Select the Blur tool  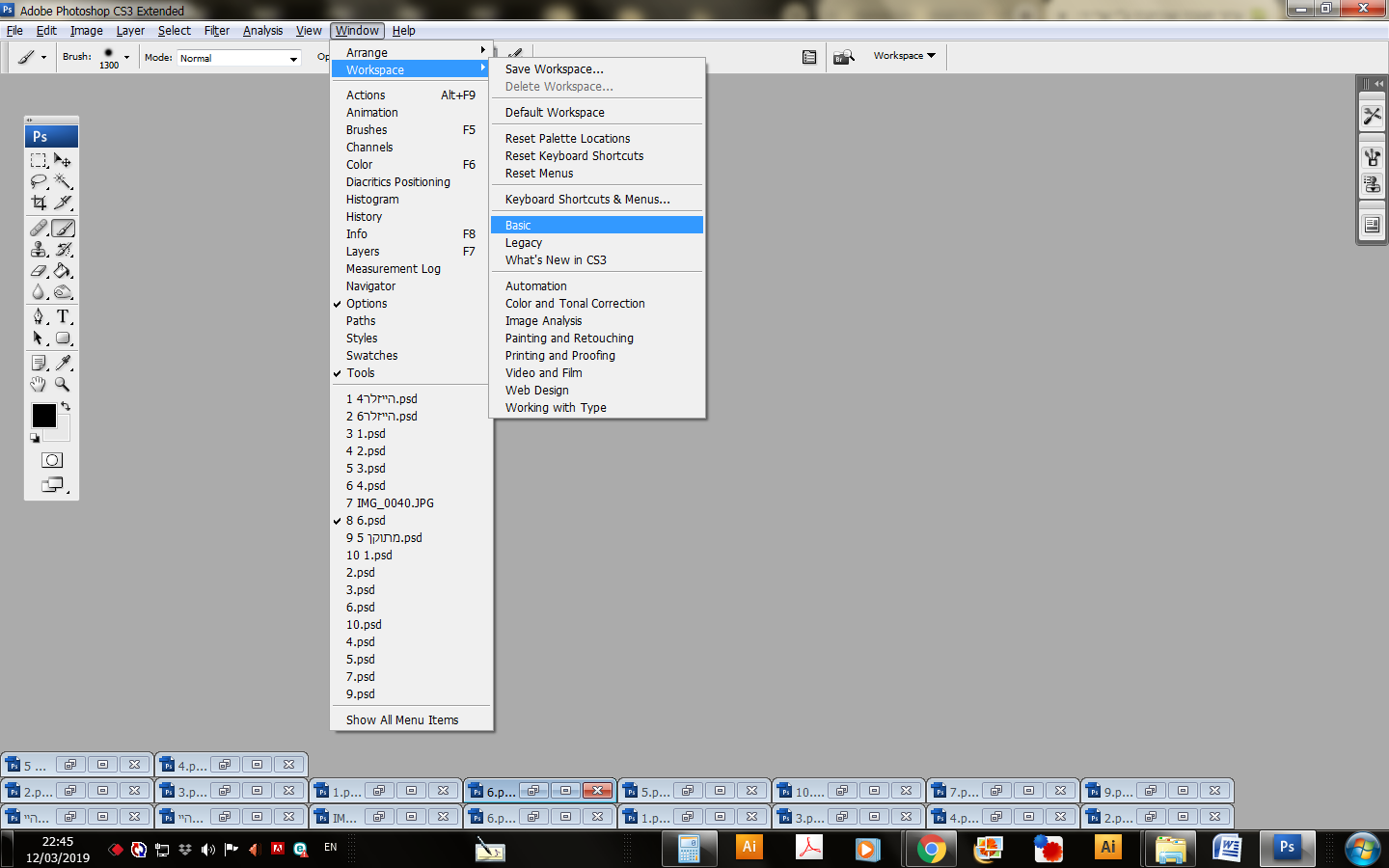[x=39, y=292]
